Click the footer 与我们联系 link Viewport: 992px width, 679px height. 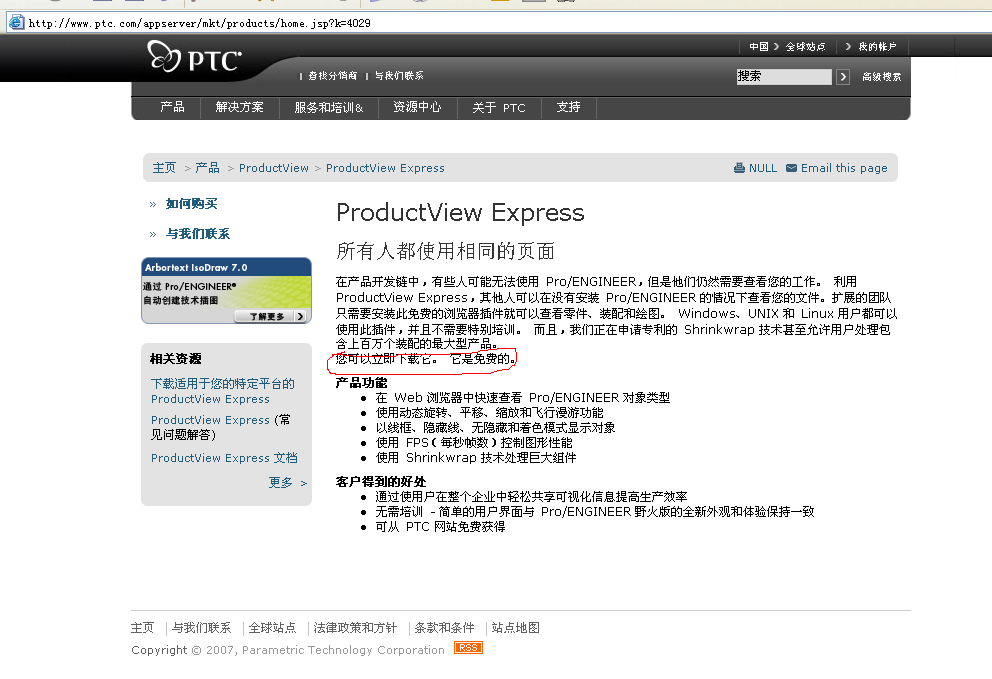point(201,628)
